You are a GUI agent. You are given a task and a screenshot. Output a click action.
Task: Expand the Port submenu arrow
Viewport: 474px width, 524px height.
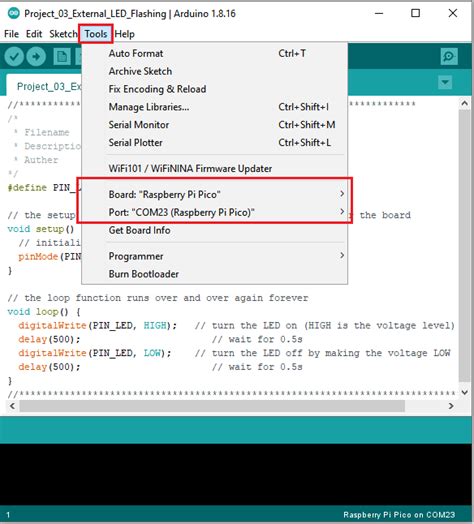[x=342, y=212]
